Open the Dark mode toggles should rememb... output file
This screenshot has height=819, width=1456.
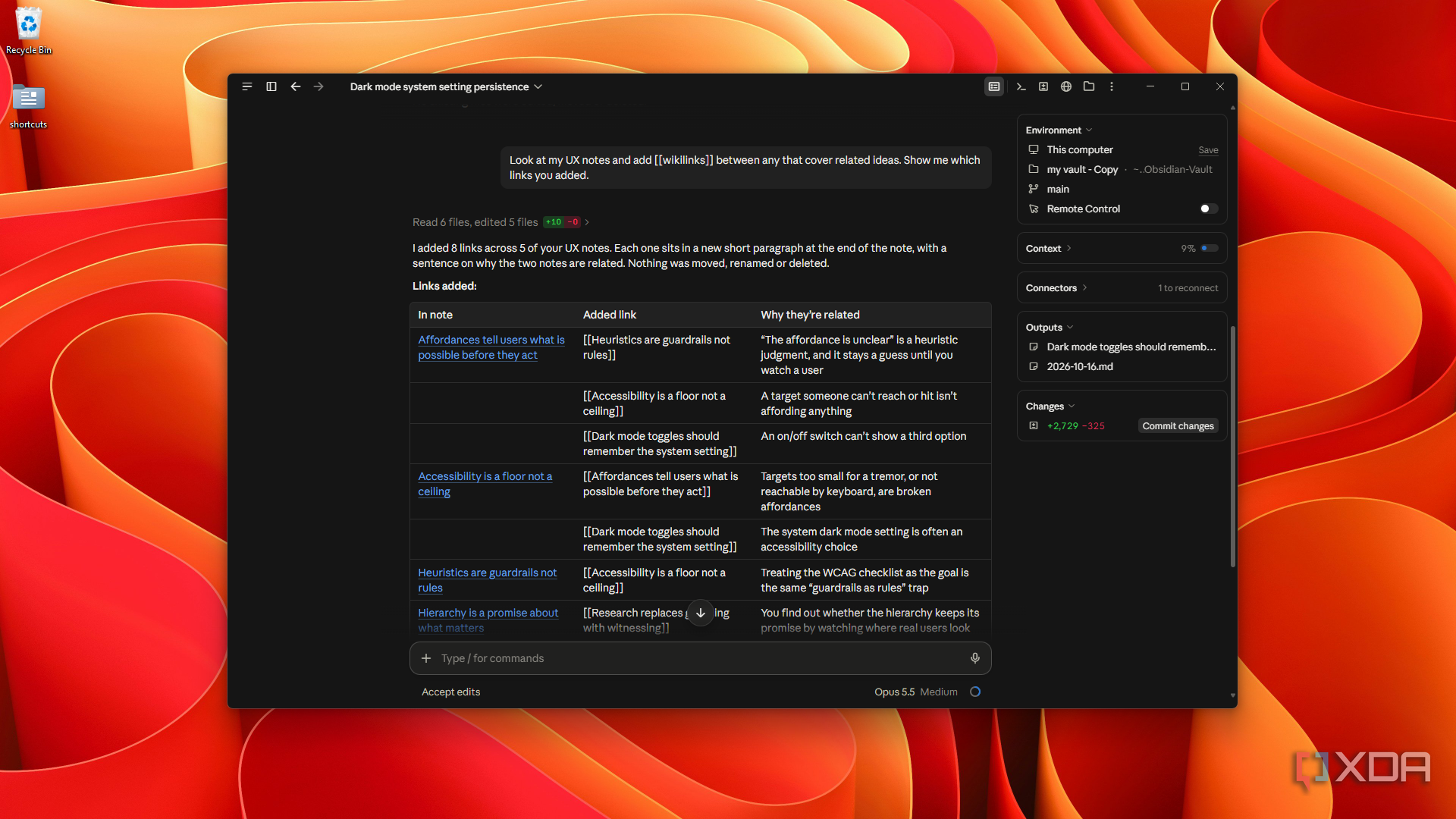click(1122, 347)
